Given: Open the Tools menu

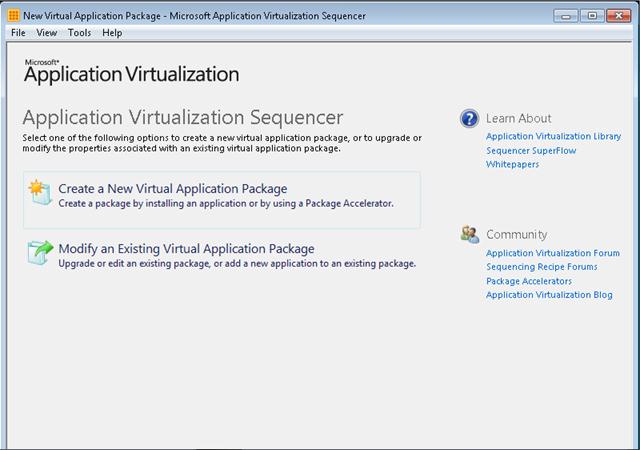Looking at the screenshot, I should (x=79, y=33).
